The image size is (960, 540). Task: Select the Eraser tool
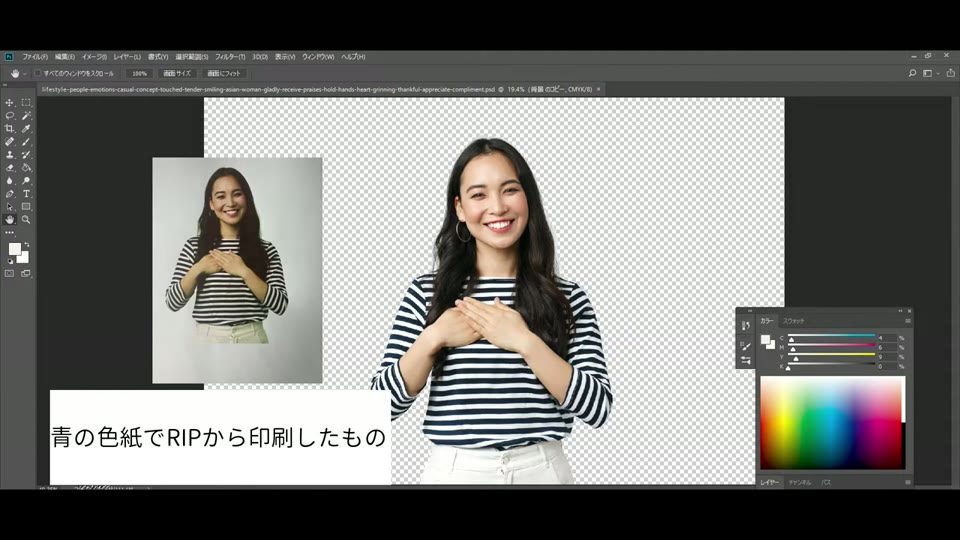9,168
